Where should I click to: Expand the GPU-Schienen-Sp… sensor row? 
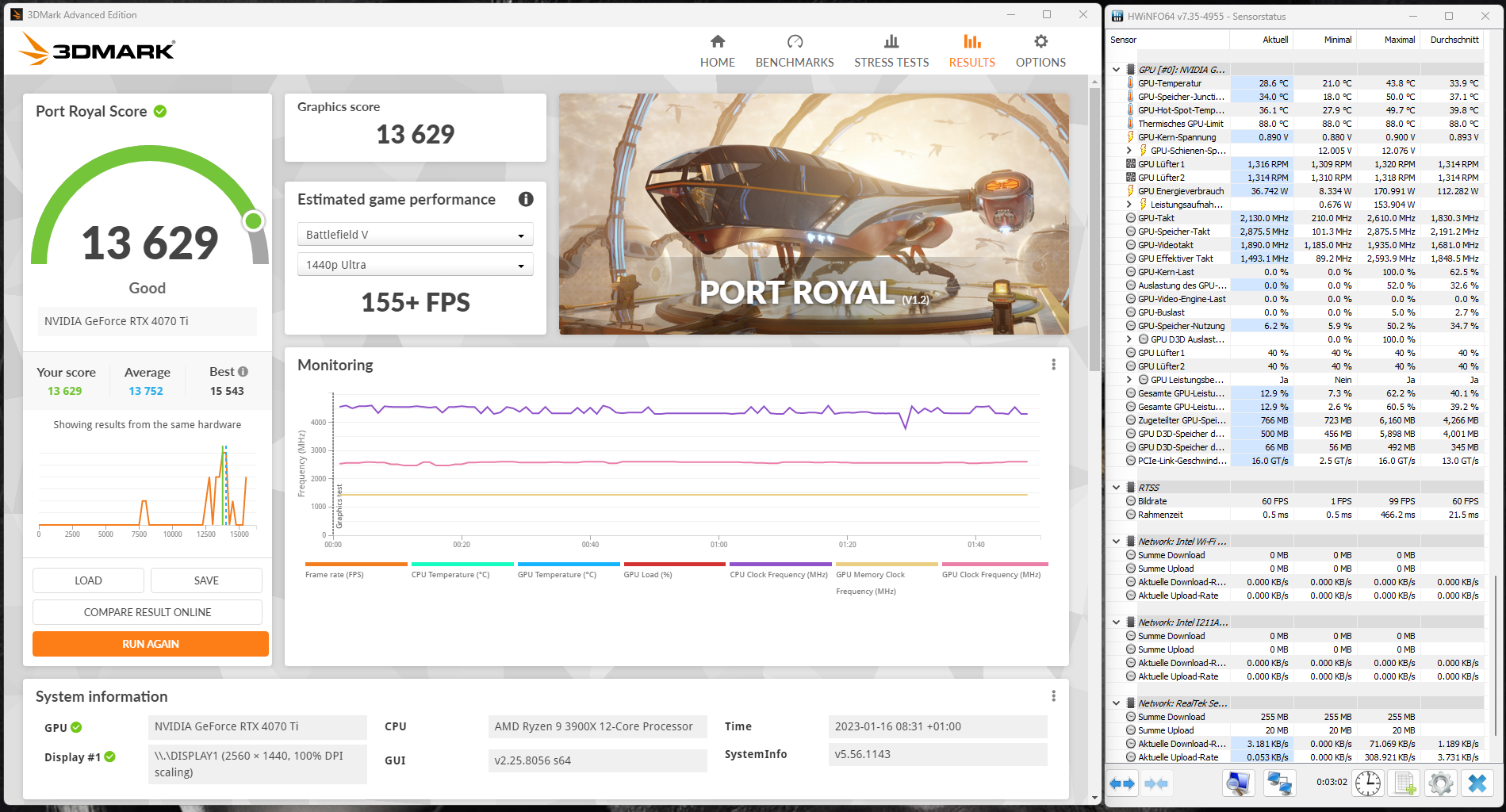click(1129, 151)
